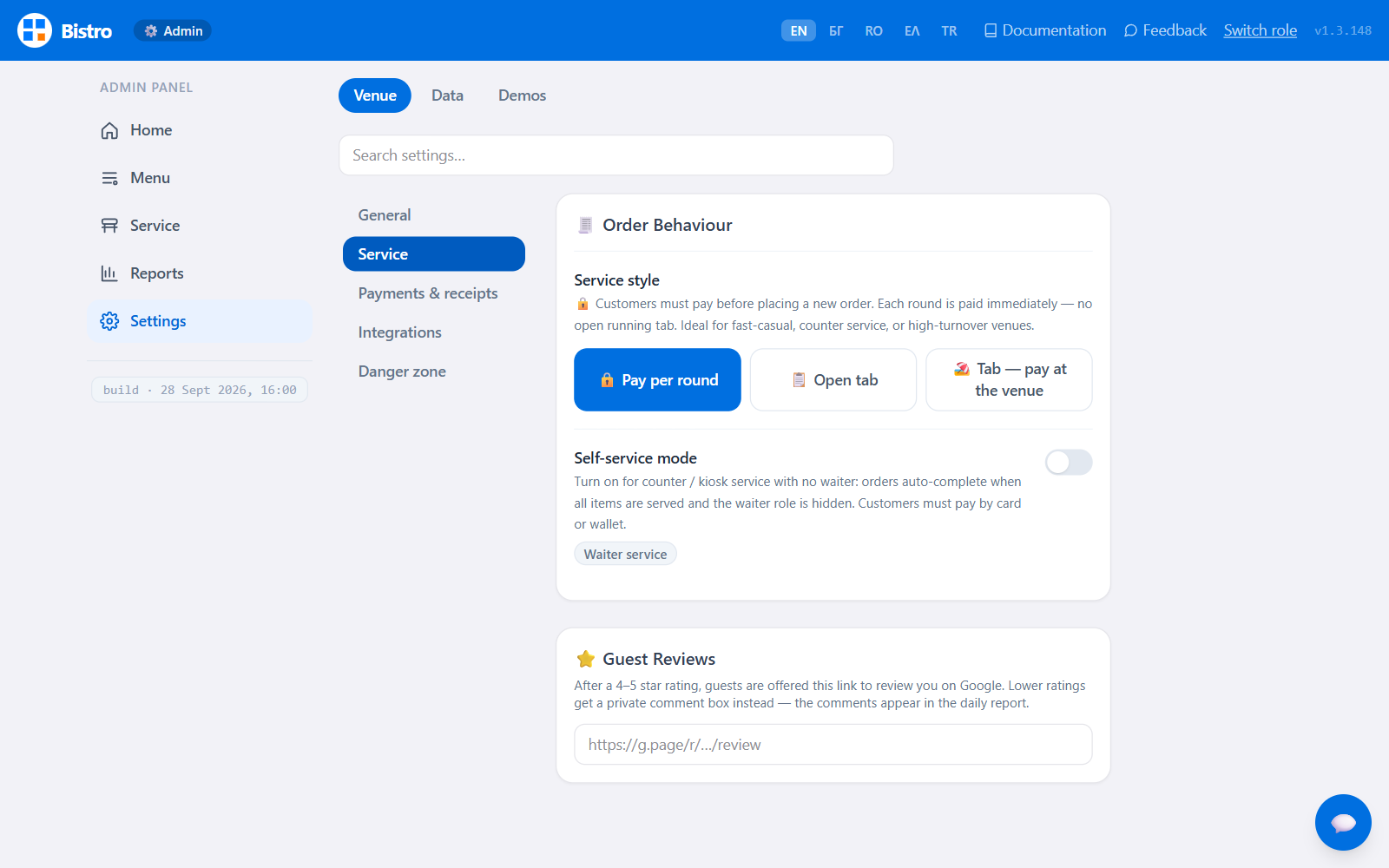The image size is (1389, 868).
Task: Click the Admin role badge
Action: click(173, 30)
